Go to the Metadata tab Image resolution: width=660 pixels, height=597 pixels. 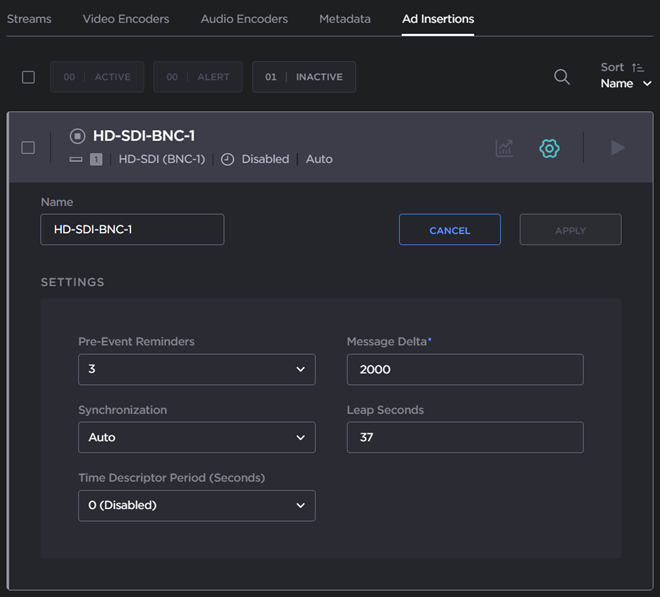click(x=344, y=19)
